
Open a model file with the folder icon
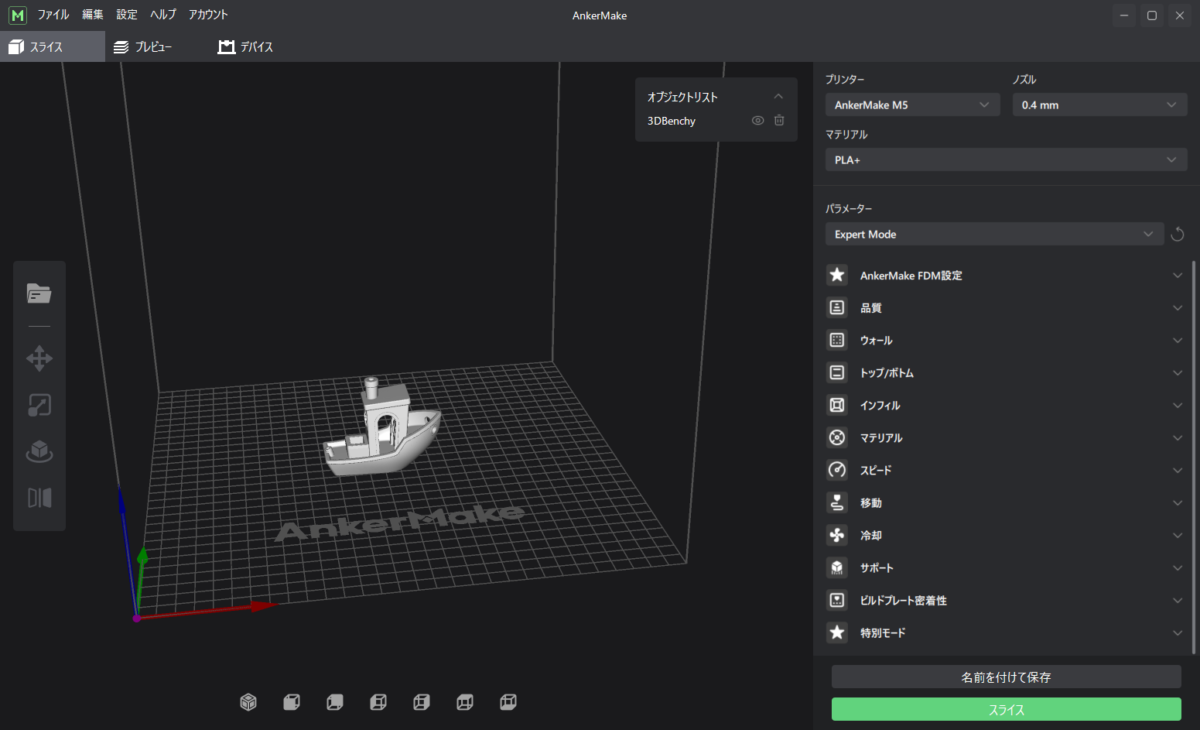point(39,294)
